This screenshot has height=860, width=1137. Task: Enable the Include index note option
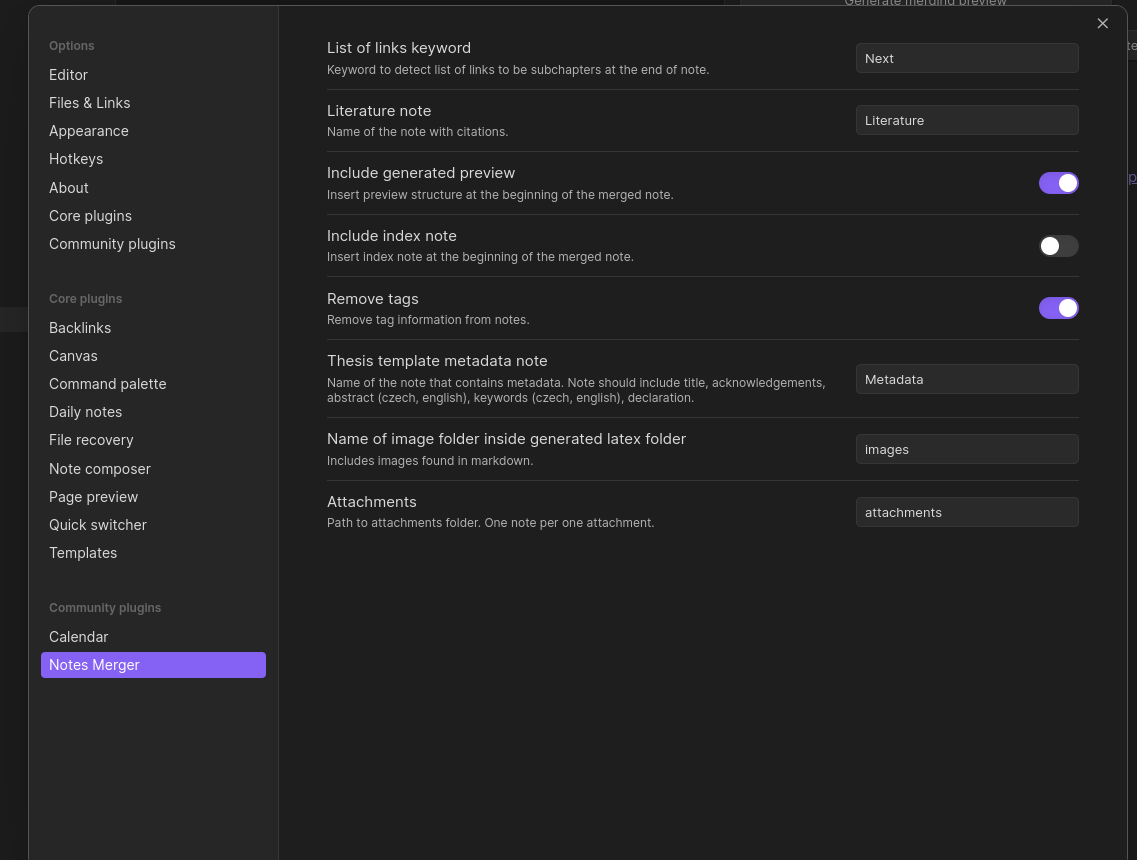(1058, 246)
